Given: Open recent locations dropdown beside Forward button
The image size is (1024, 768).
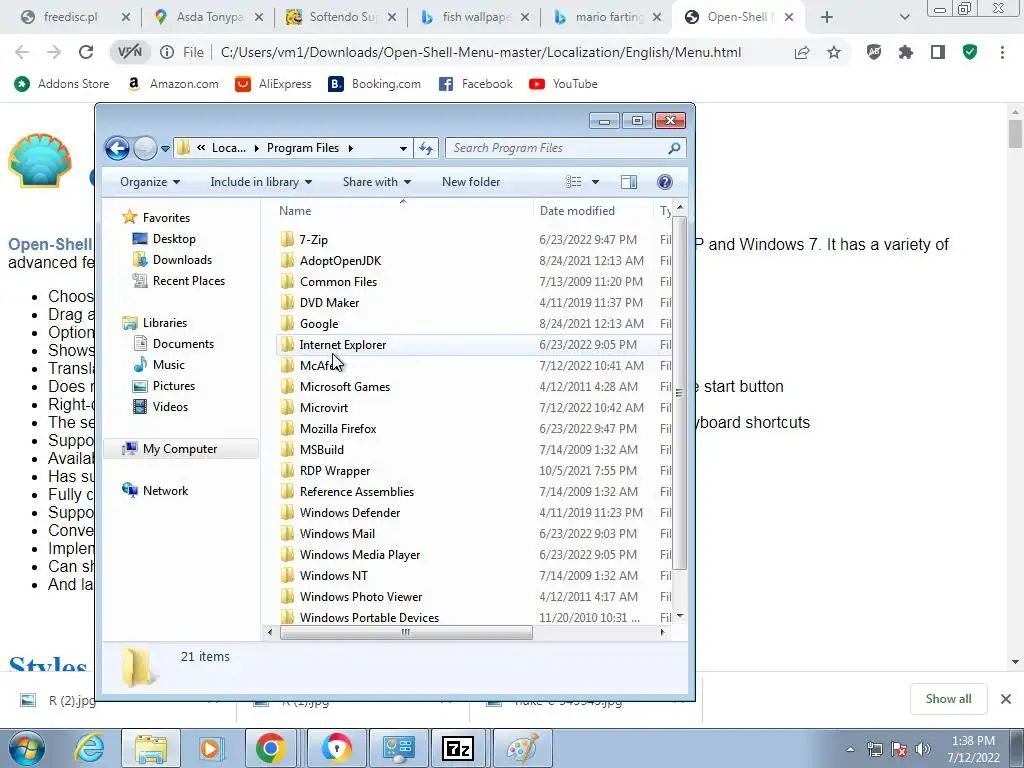Looking at the screenshot, I should tap(165, 149).
